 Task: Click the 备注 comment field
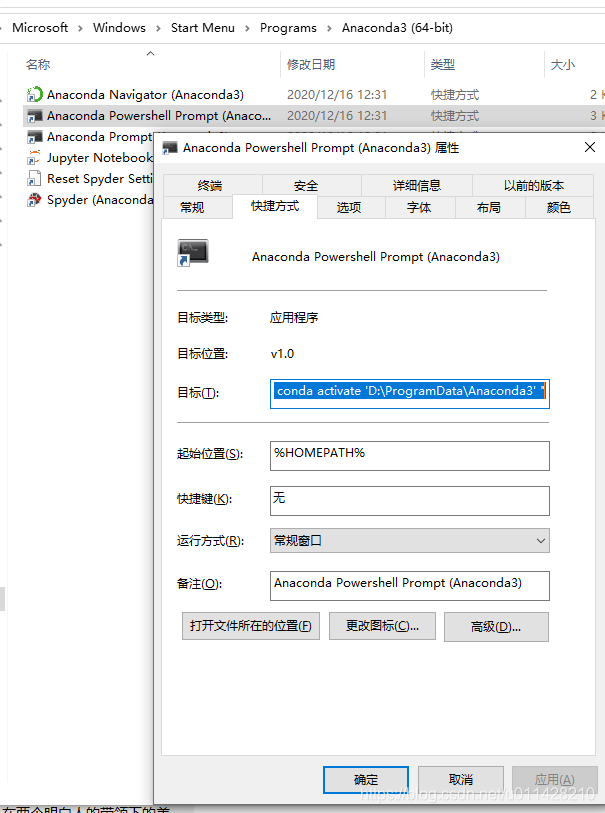[x=410, y=586]
